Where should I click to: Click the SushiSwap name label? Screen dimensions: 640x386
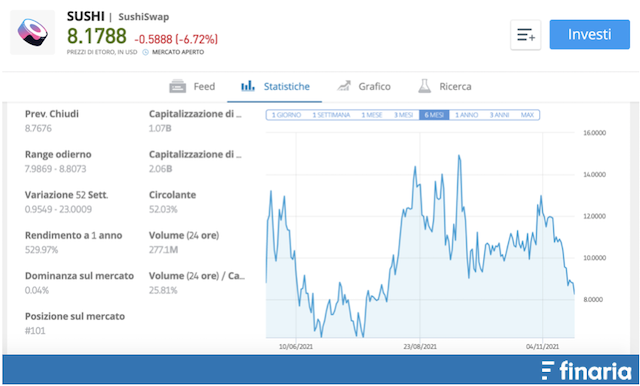pos(144,17)
